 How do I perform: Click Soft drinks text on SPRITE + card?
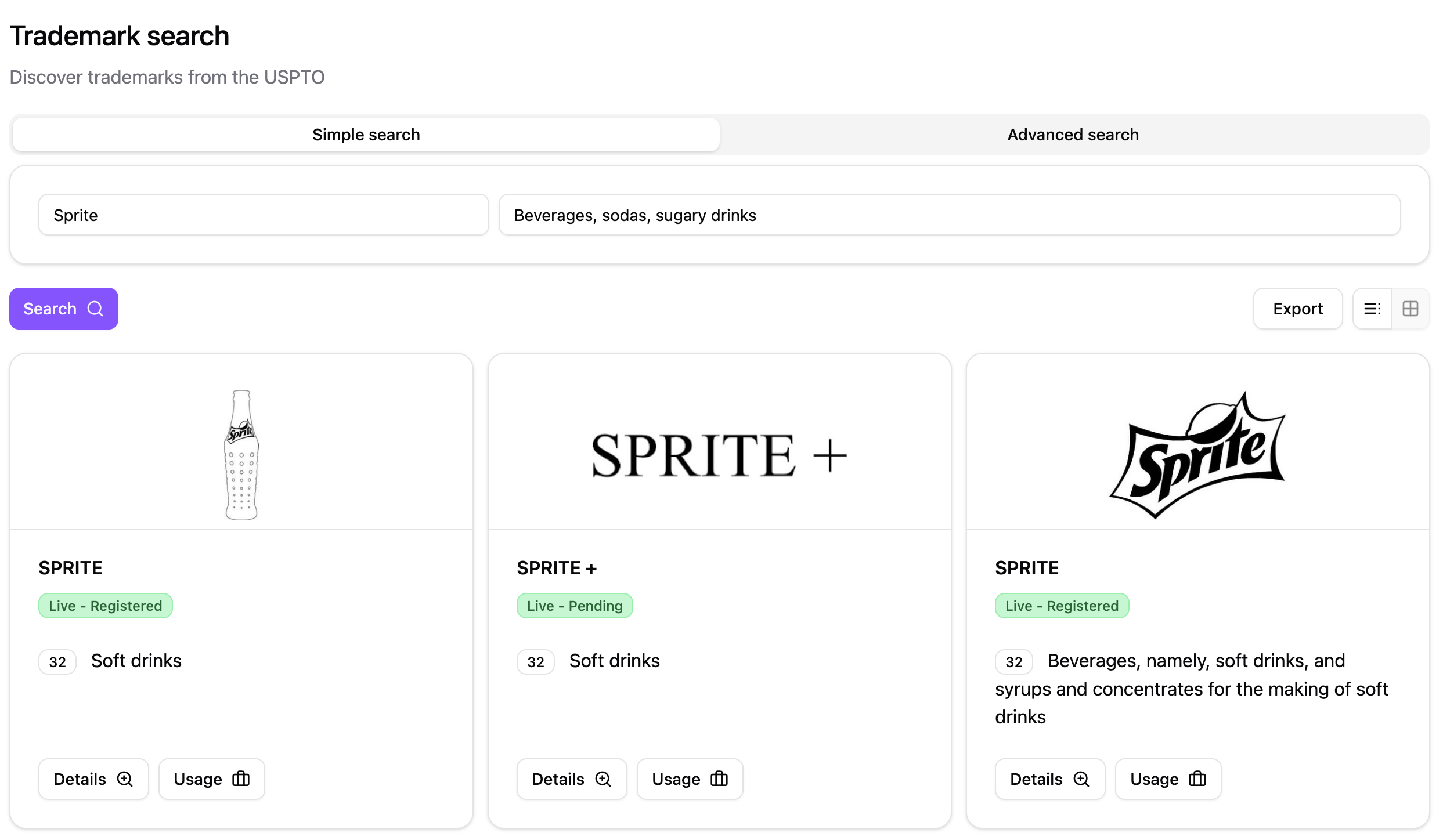[x=615, y=661]
